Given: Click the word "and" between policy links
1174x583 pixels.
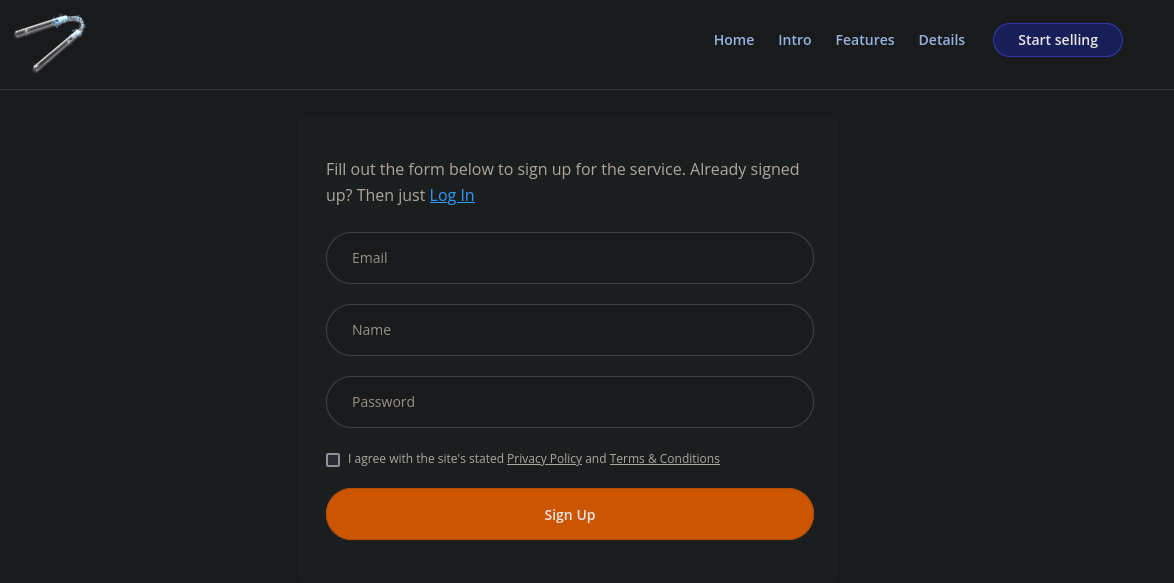Looking at the screenshot, I should tap(596, 459).
